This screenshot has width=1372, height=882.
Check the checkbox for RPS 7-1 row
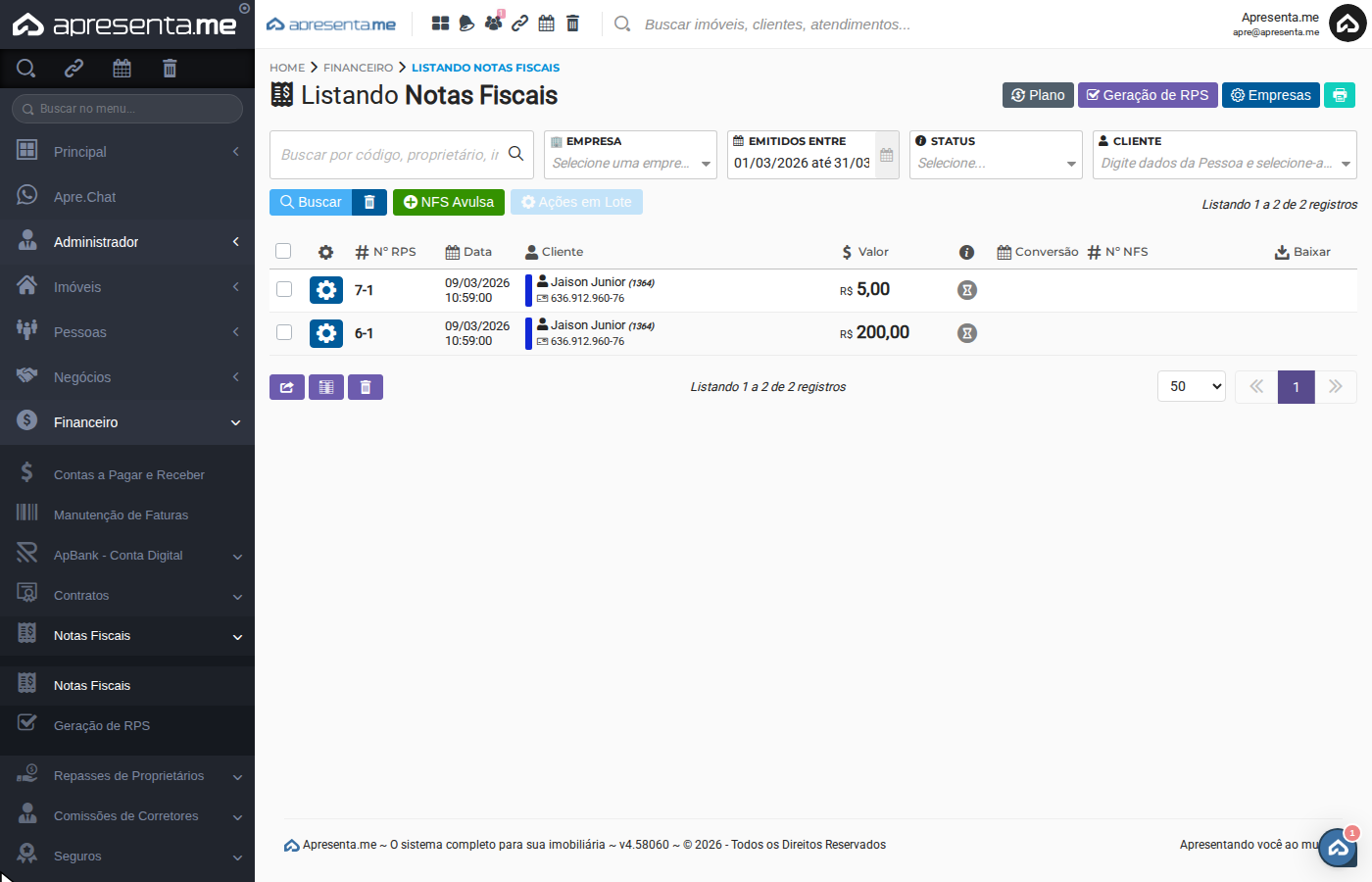[284, 289]
